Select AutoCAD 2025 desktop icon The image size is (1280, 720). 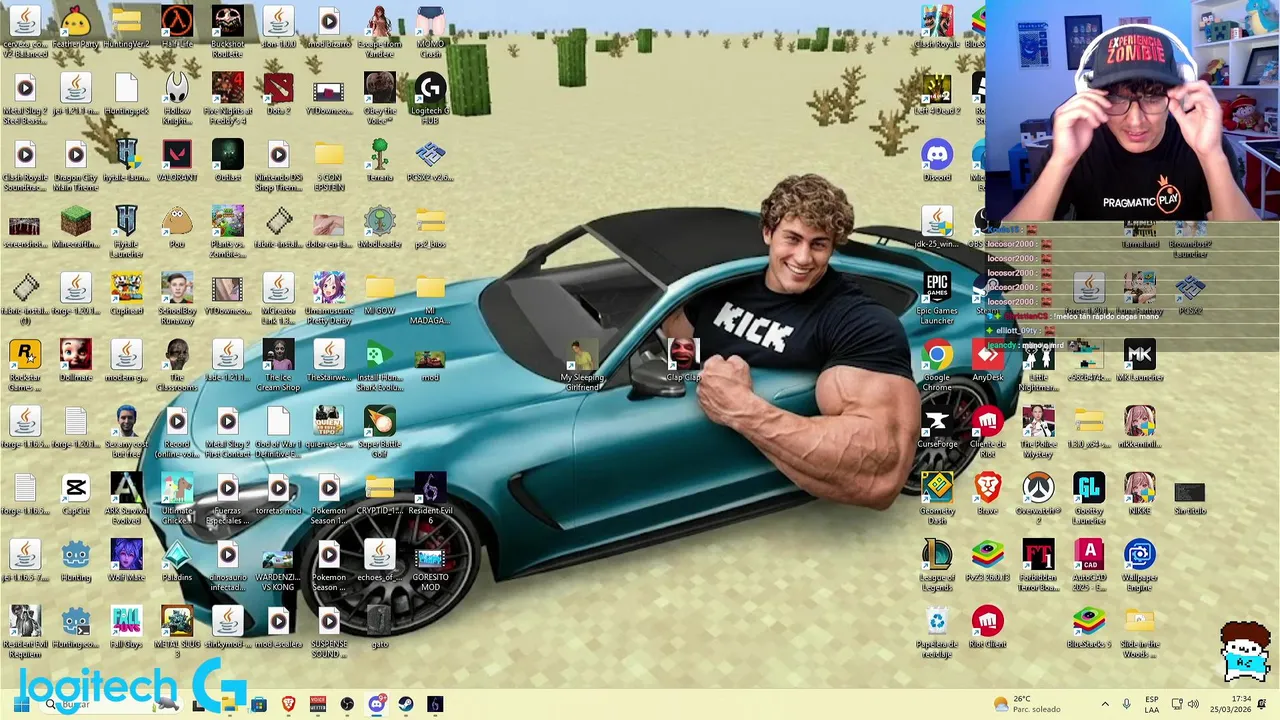point(1089,566)
